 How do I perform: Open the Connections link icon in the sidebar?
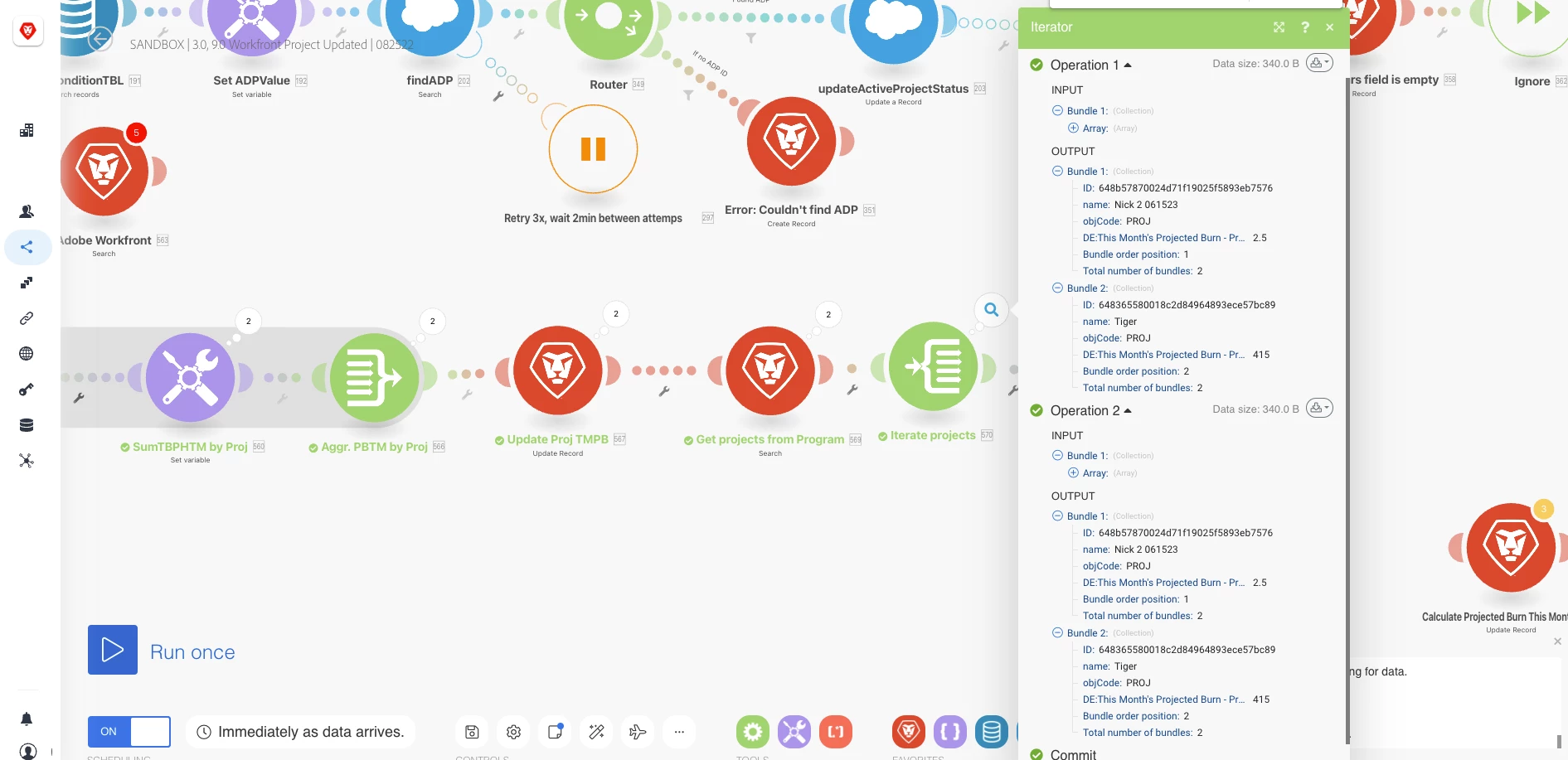(27, 318)
